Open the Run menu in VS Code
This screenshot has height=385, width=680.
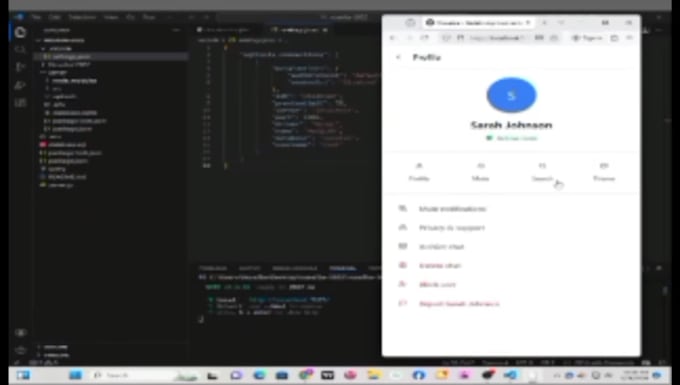149,17
